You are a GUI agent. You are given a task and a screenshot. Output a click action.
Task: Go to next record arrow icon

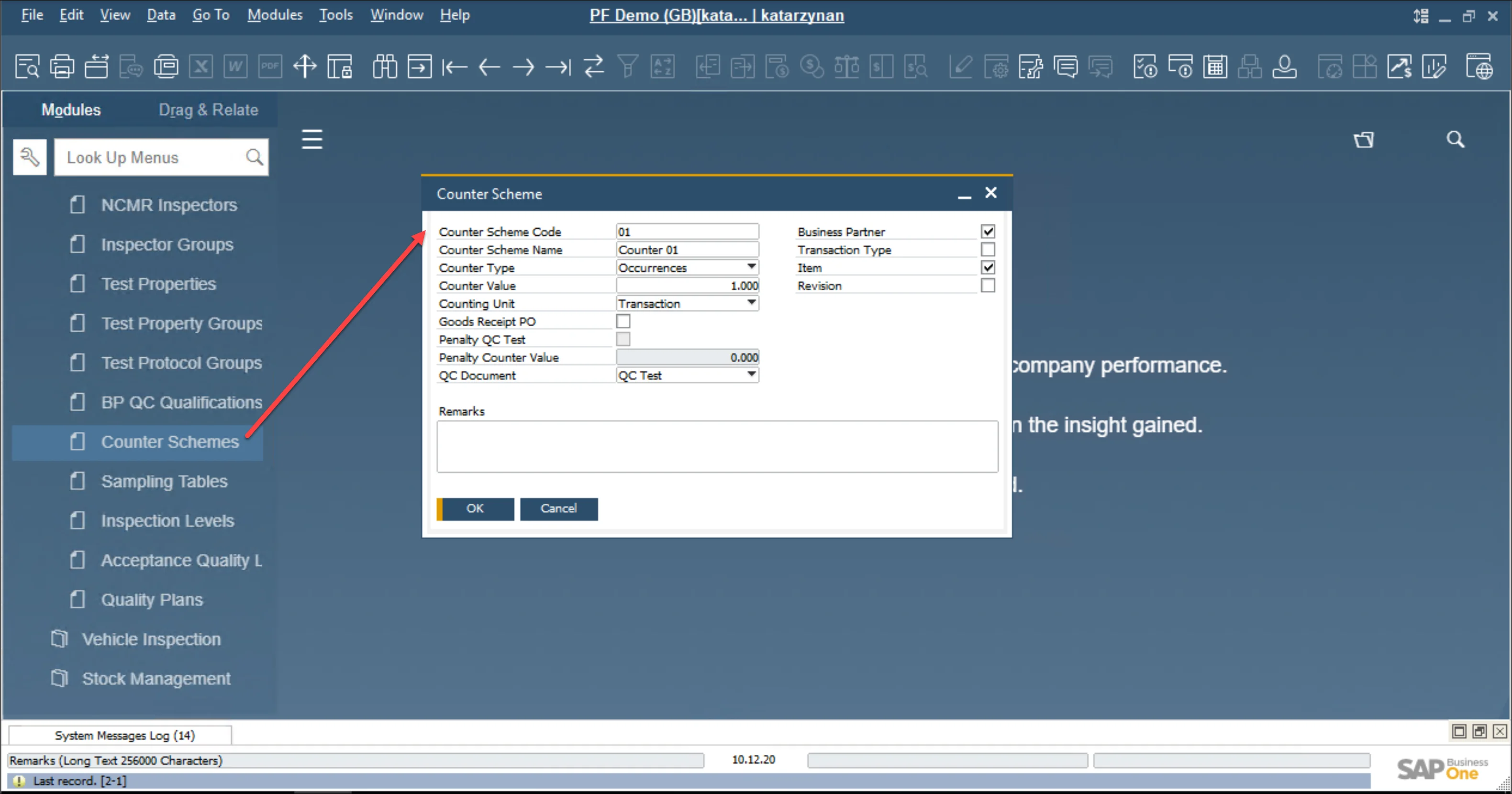point(523,66)
